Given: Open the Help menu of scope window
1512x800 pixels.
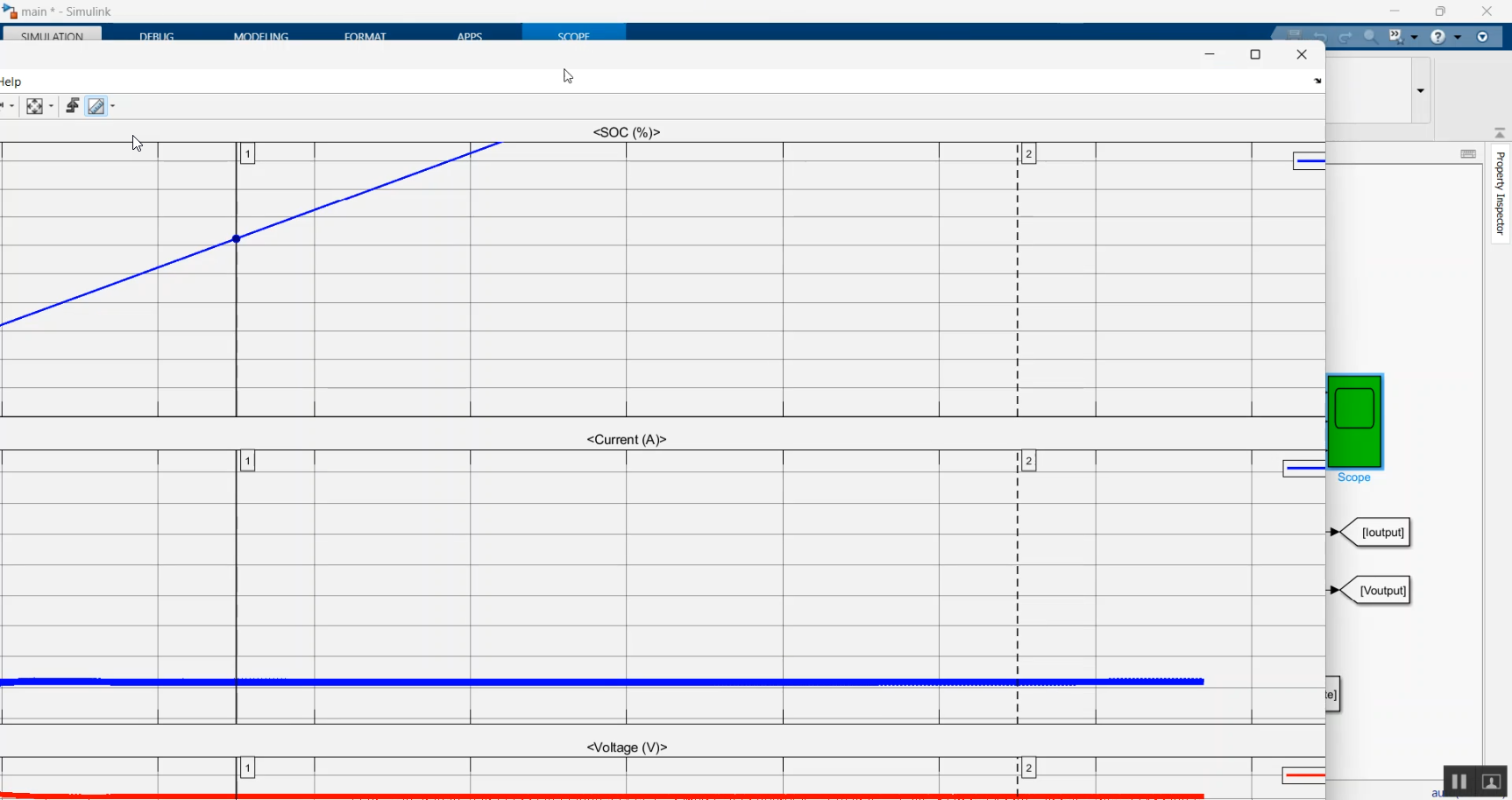Looking at the screenshot, I should pyautogui.click(x=11, y=81).
